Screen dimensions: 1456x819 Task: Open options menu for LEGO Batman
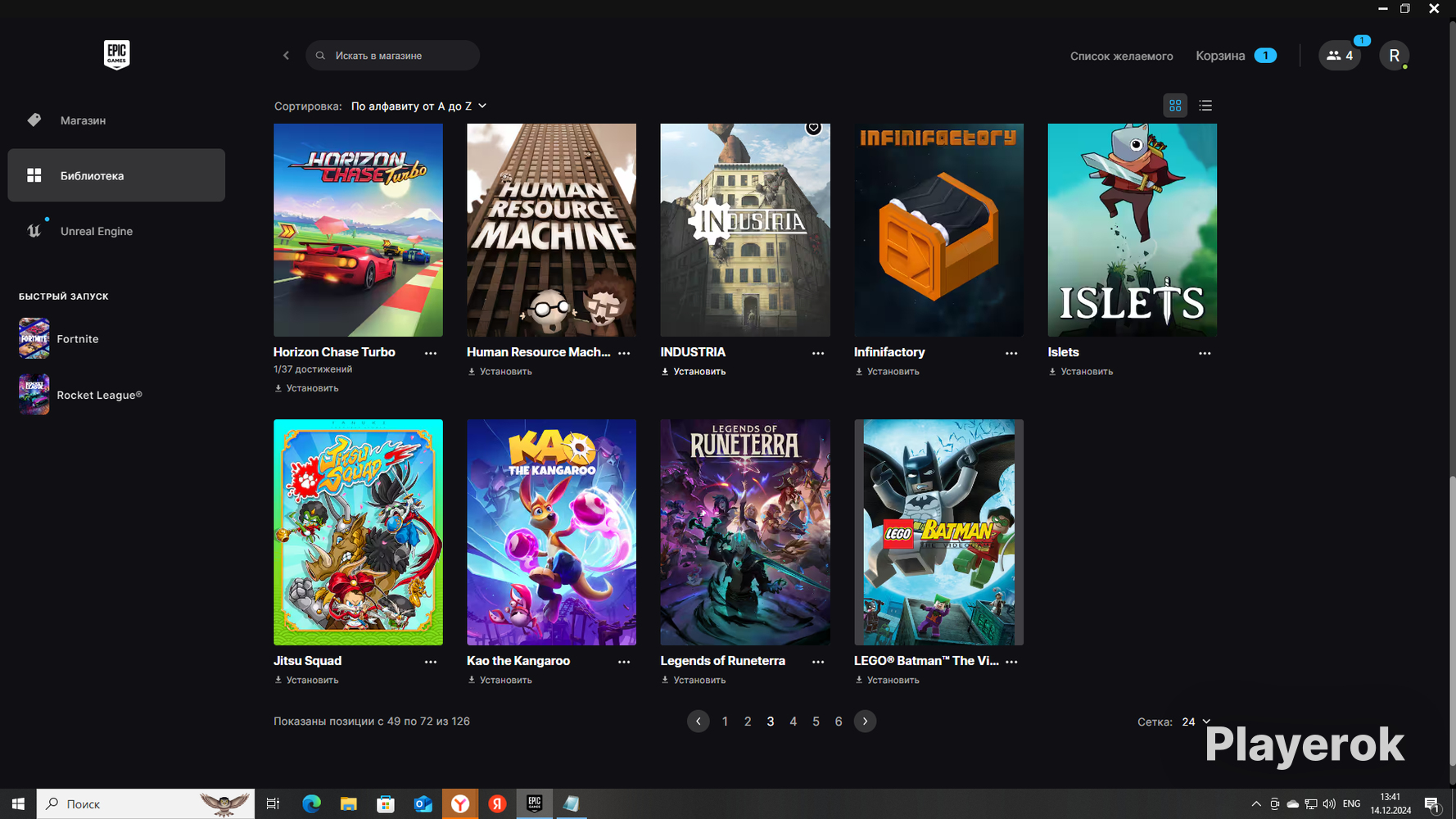point(1011,662)
